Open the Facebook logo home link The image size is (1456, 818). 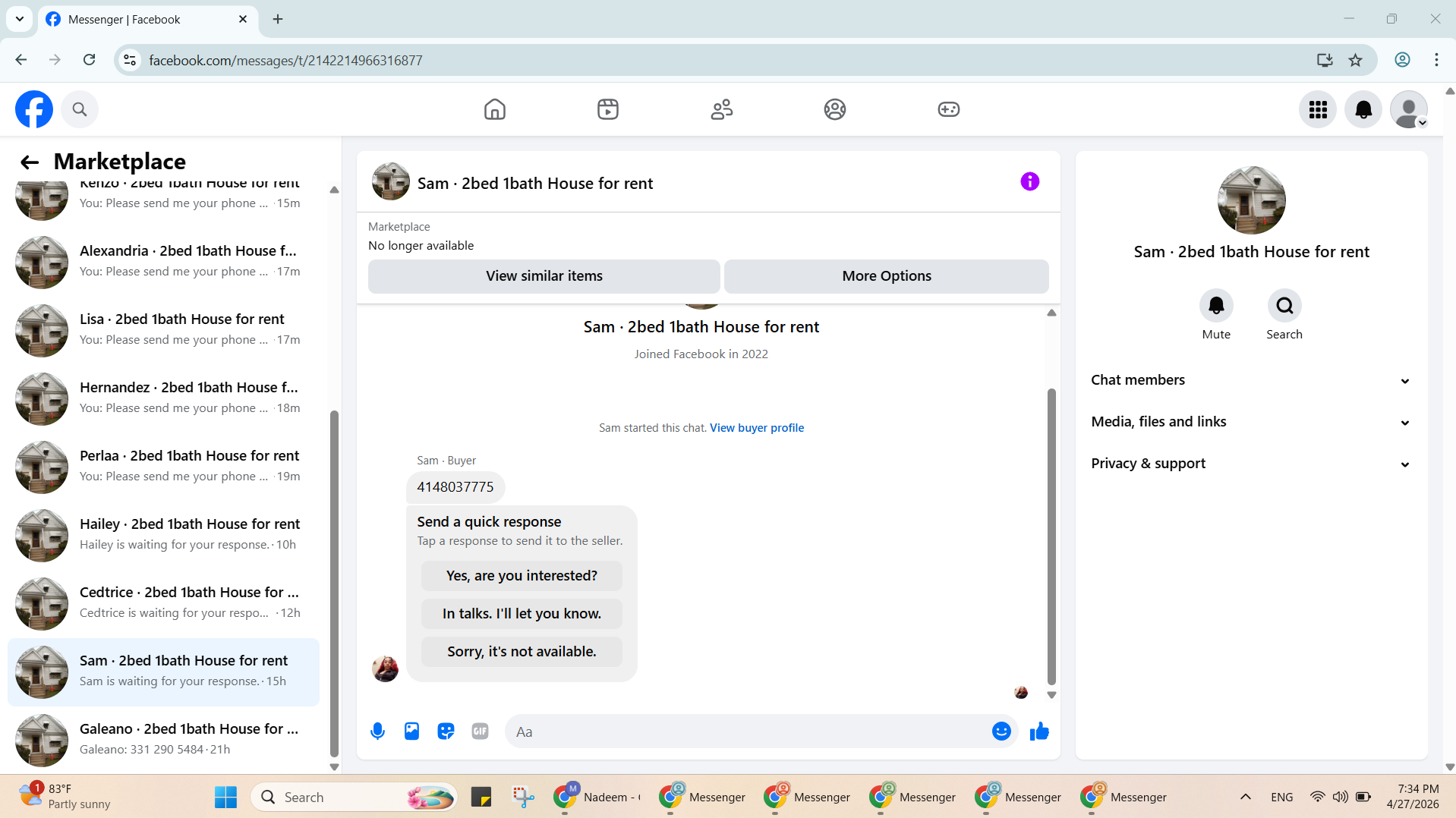point(34,109)
